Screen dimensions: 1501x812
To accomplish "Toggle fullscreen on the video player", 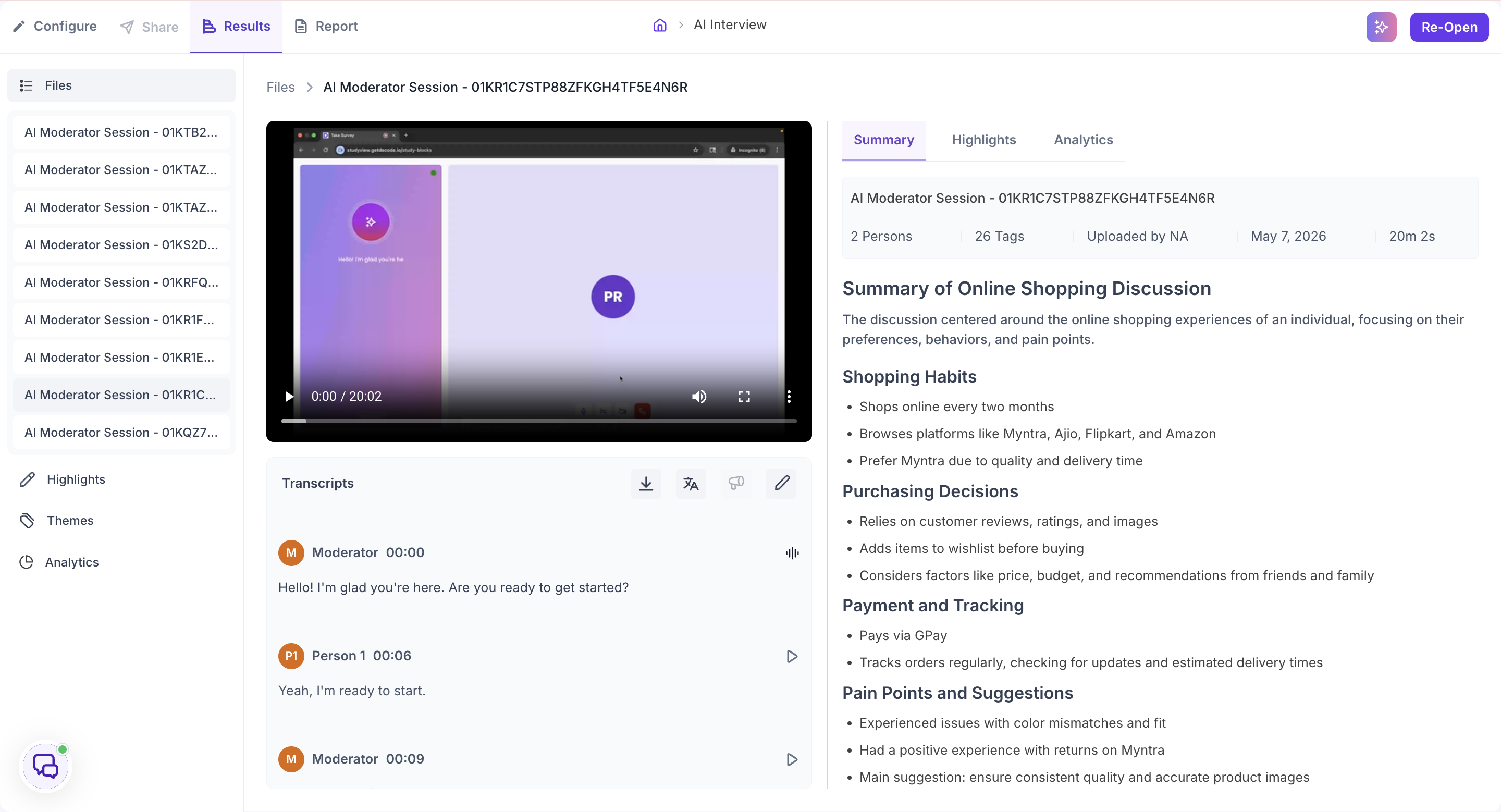I will pyautogui.click(x=744, y=397).
